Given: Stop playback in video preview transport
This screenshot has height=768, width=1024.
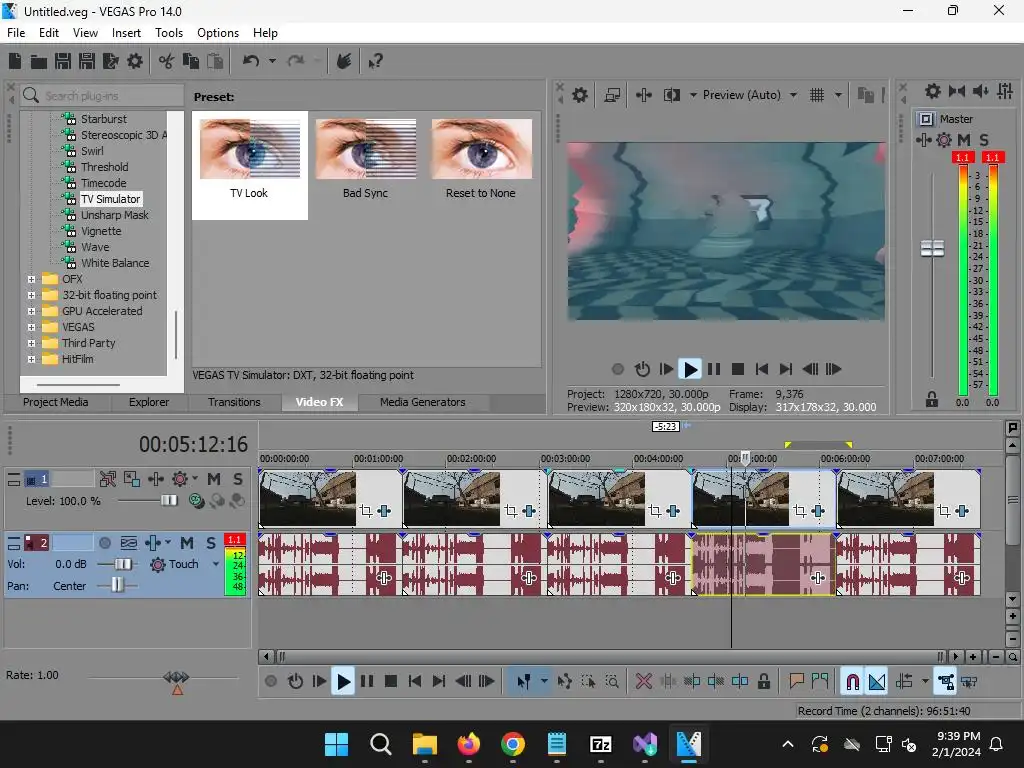Looking at the screenshot, I should pos(738,370).
